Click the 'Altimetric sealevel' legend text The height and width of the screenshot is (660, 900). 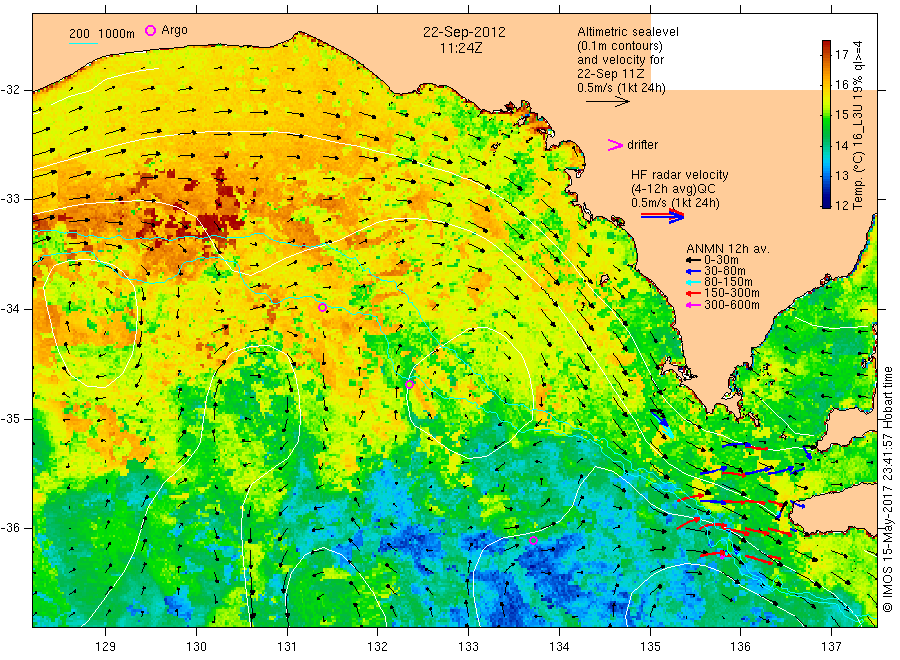pos(628,32)
